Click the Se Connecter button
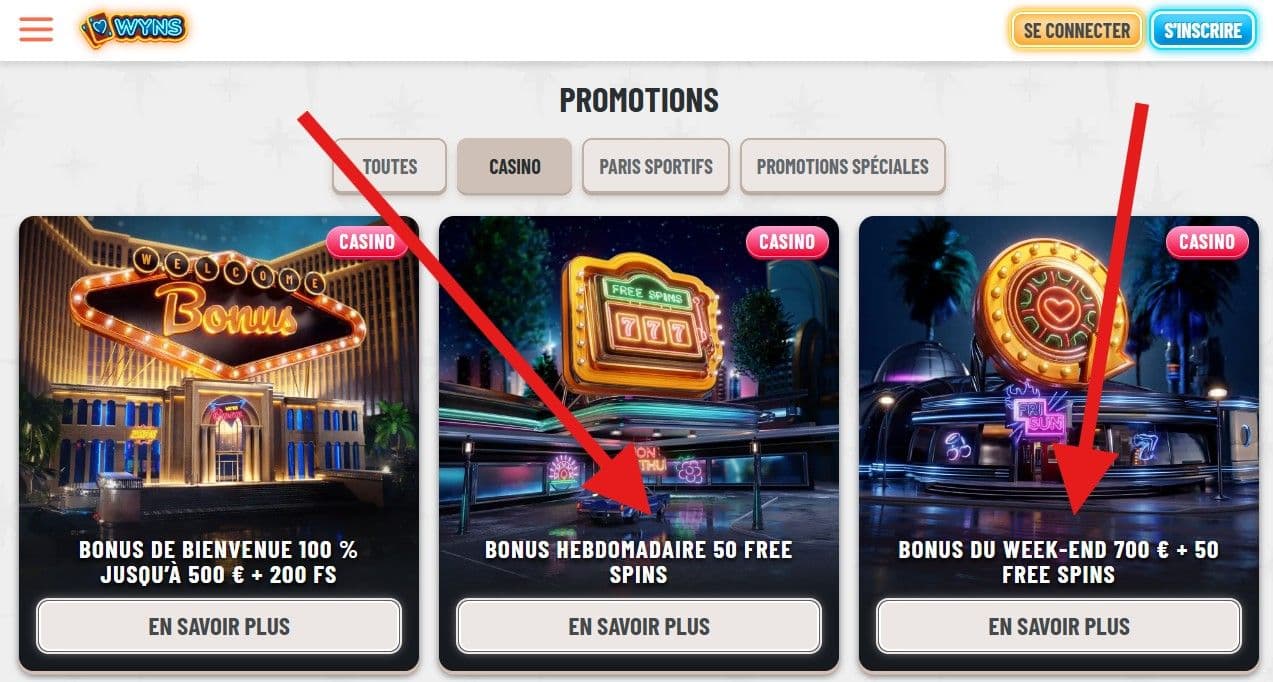 point(1077,30)
